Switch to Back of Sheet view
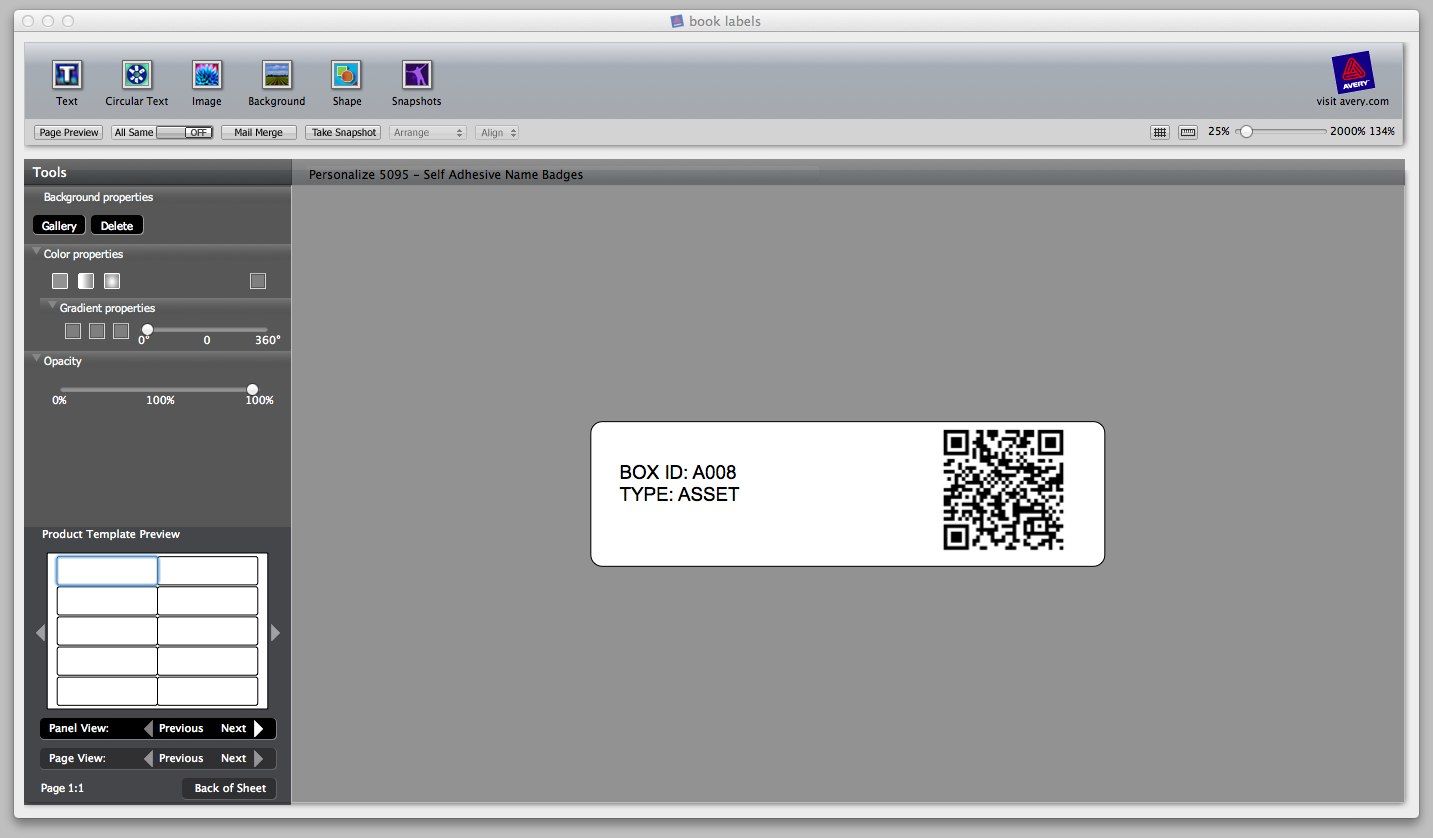 click(x=228, y=788)
